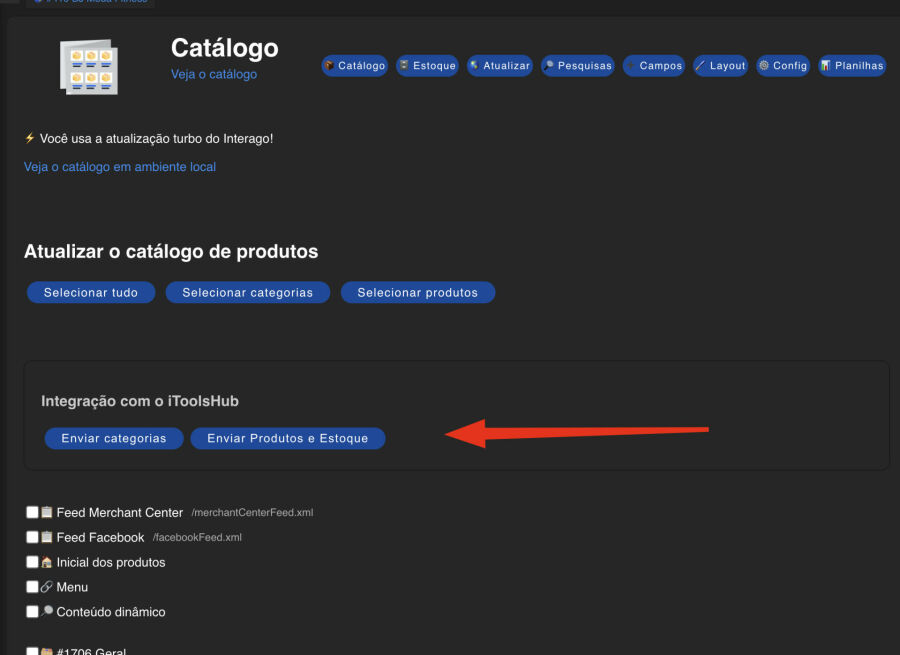This screenshot has width=900, height=655.
Task: Click the link icon beside Menu
Action: click(45, 587)
